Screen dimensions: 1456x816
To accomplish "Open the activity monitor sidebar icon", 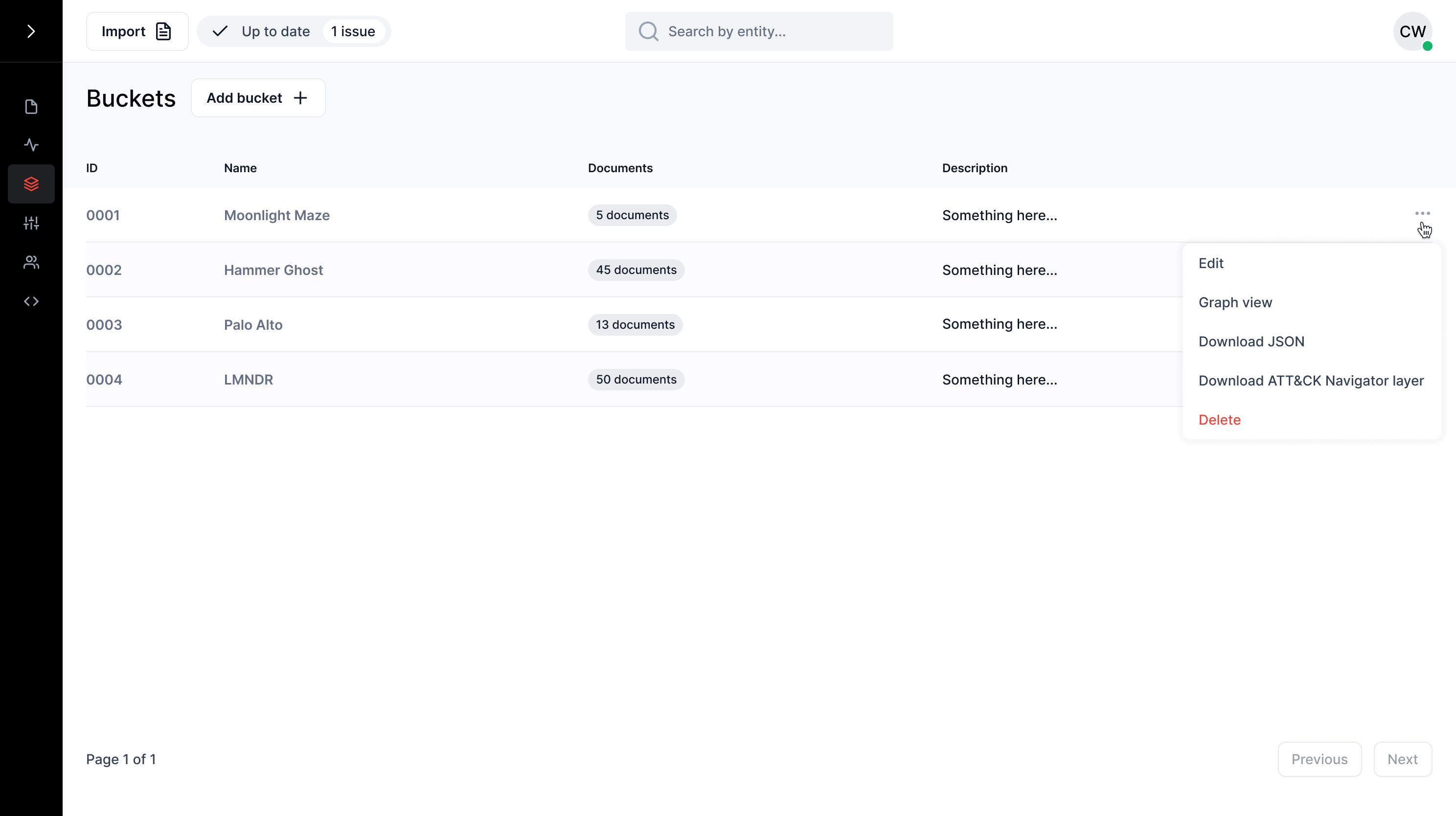I will pyautogui.click(x=31, y=145).
